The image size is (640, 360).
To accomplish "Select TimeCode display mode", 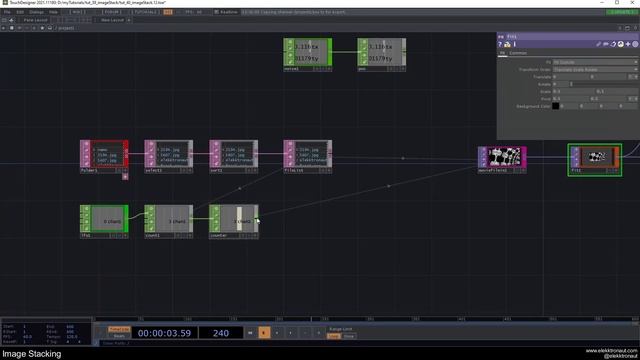I will 119,329.
